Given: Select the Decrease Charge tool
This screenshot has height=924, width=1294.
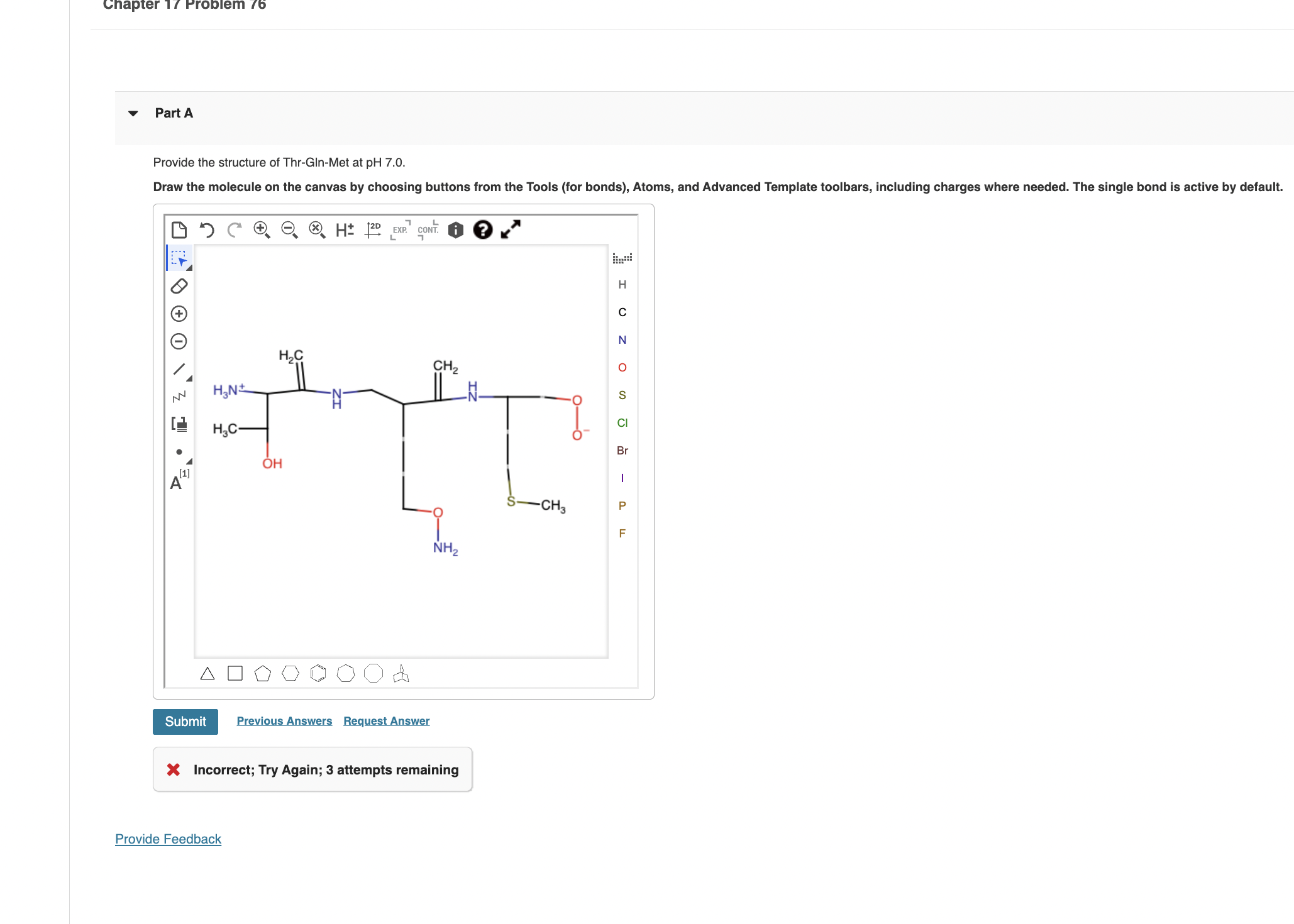Looking at the screenshot, I should [x=179, y=341].
